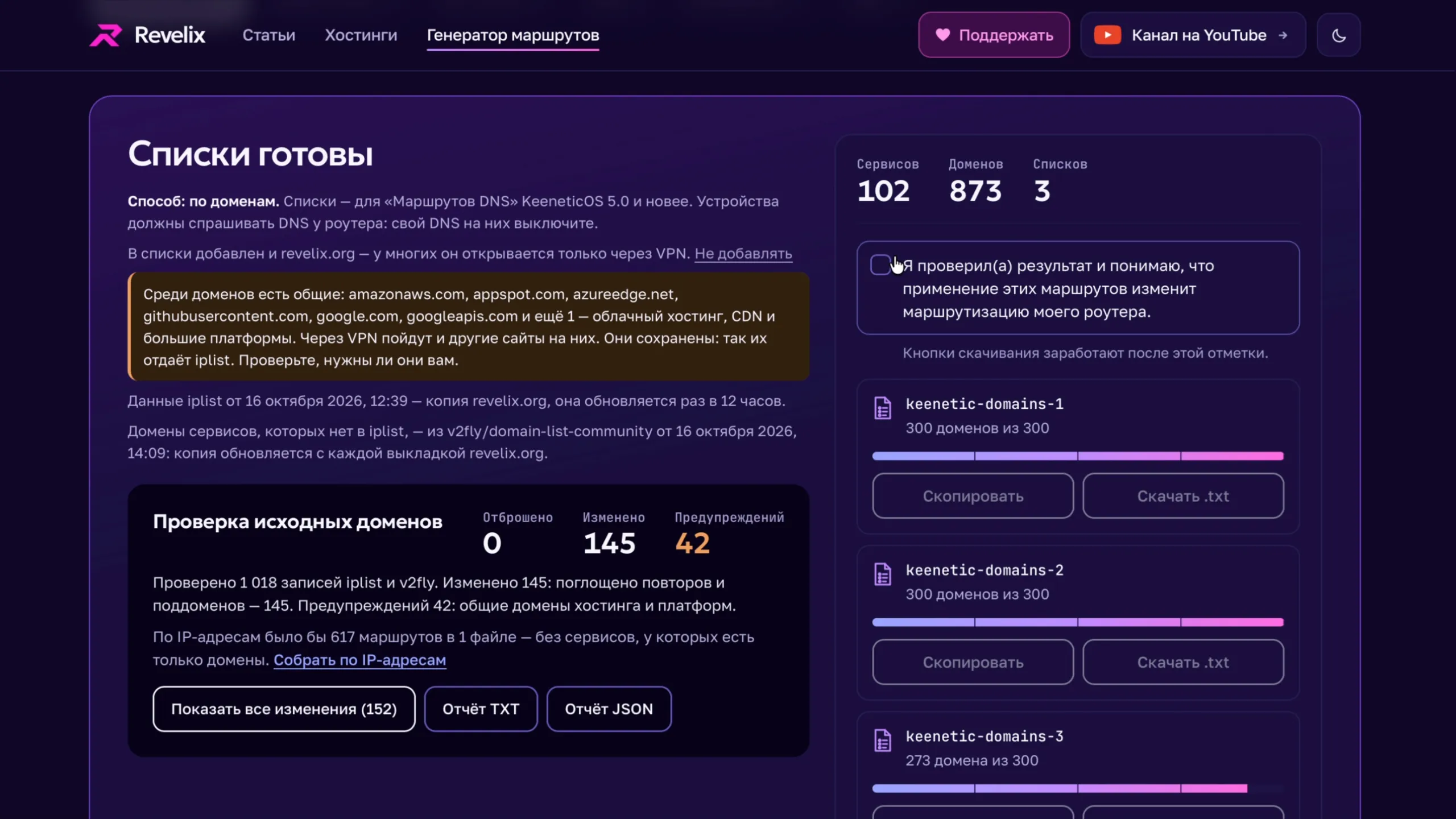The image size is (1456, 819).
Task: Click the Проверка исходных доменов heading
Action: (x=297, y=522)
